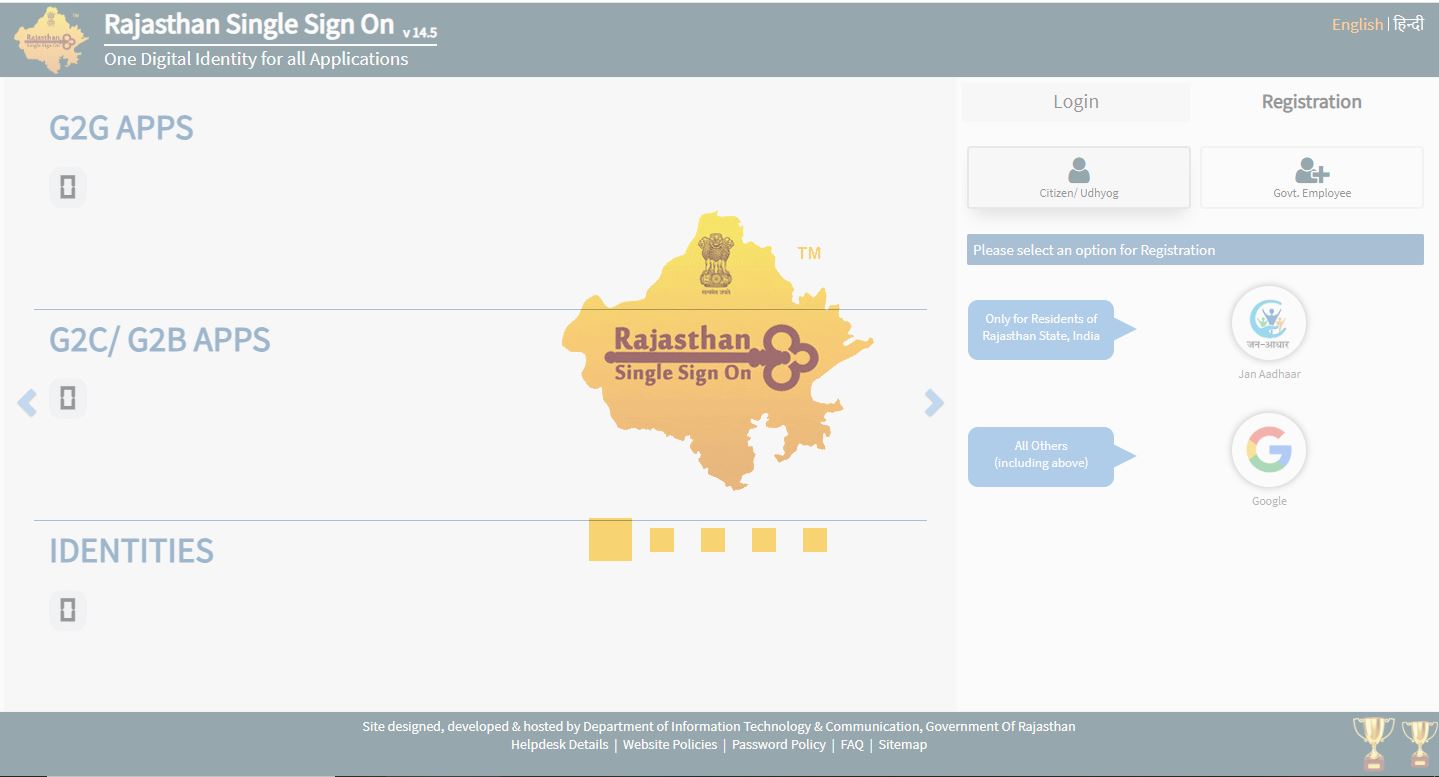Select English language option
Image resolution: width=1439 pixels, height=777 pixels.
[x=1356, y=24]
